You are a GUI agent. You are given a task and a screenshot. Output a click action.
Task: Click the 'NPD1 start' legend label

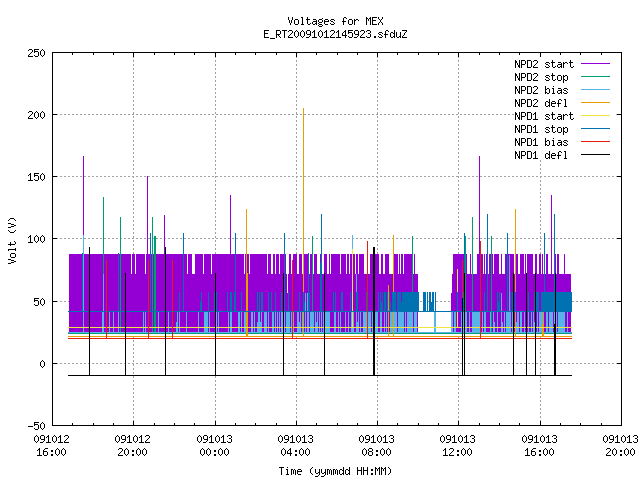(x=544, y=116)
